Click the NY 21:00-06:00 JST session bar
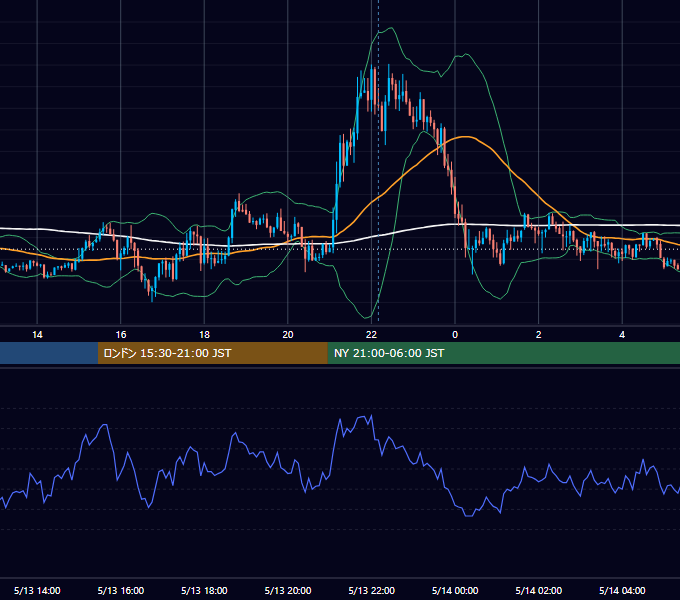The height and width of the screenshot is (600, 680). (503, 353)
